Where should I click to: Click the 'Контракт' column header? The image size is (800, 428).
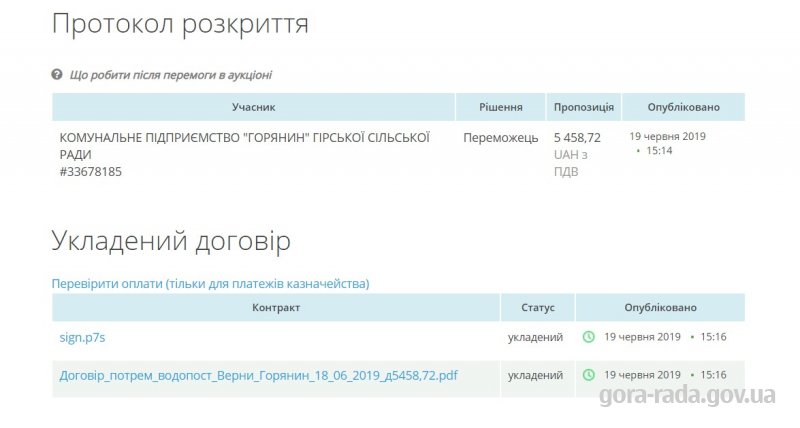pos(276,308)
